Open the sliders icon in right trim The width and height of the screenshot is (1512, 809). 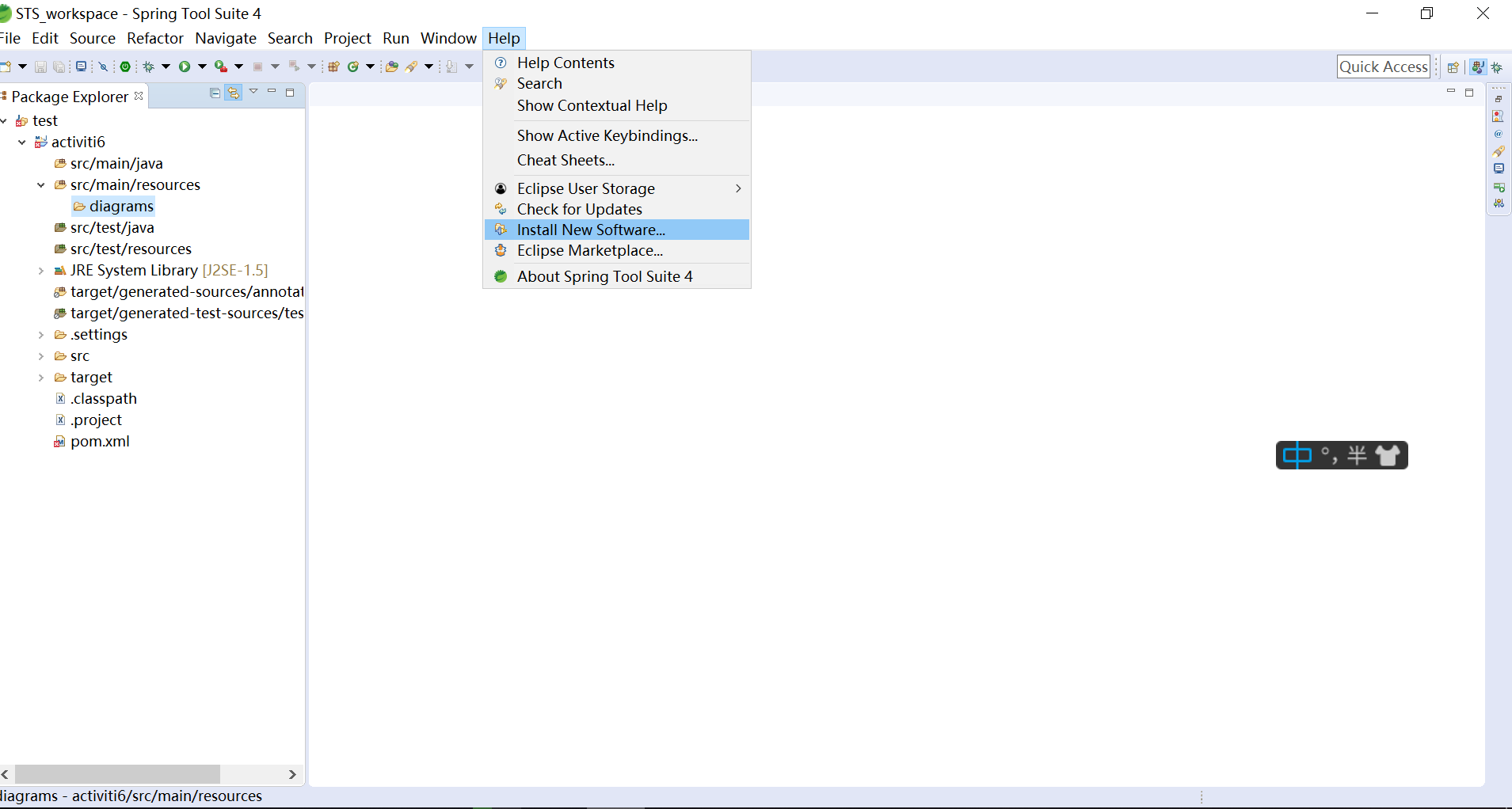1499,203
